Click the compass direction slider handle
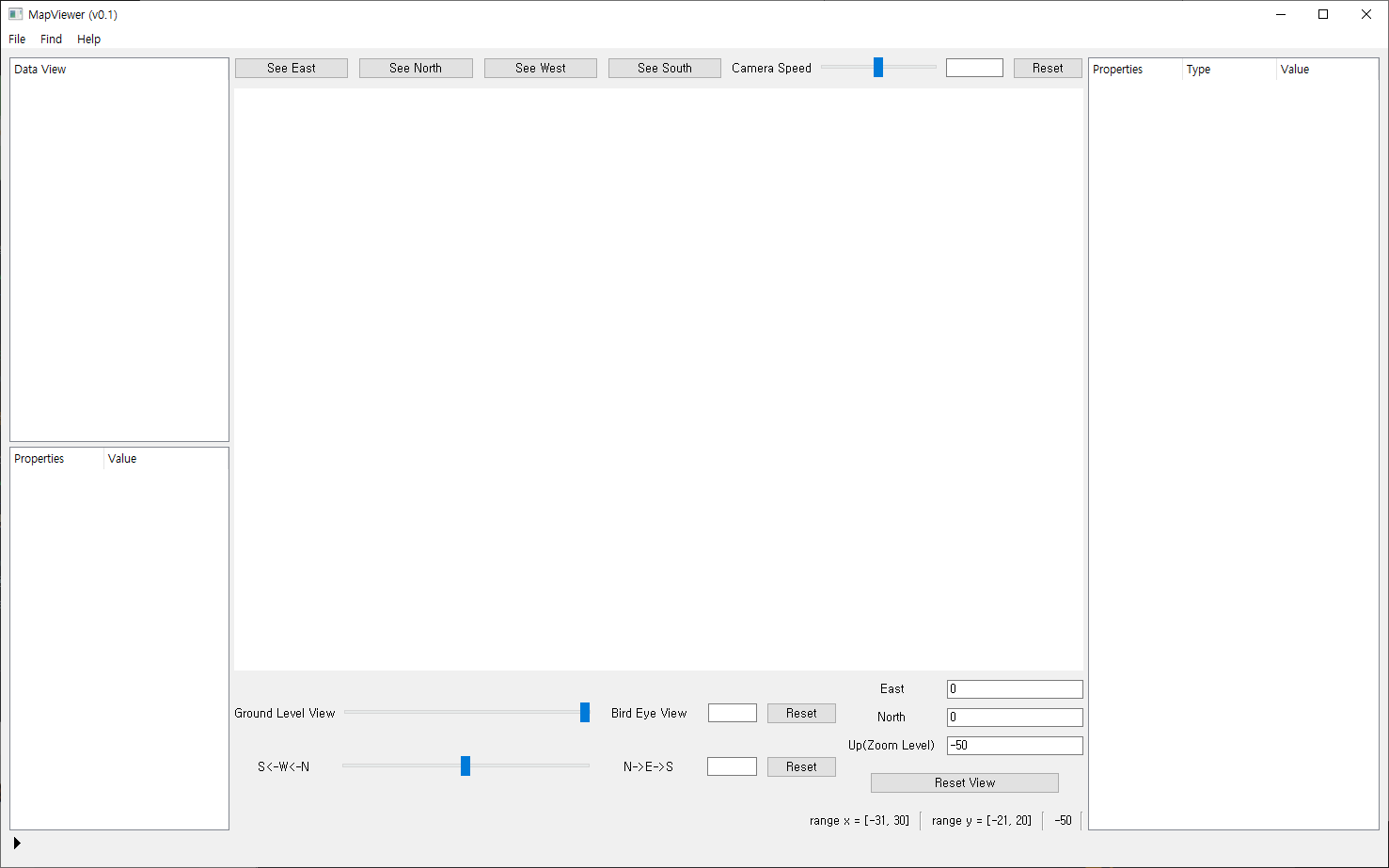The image size is (1389, 868). click(x=466, y=766)
